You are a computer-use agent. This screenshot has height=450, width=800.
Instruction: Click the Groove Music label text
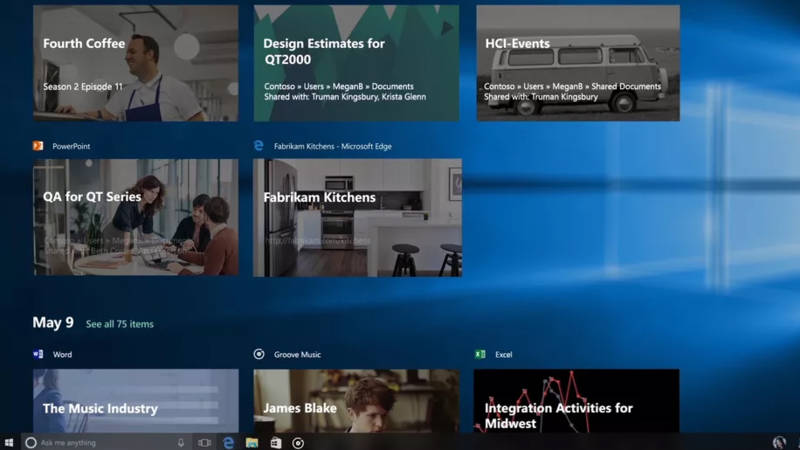click(297, 355)
